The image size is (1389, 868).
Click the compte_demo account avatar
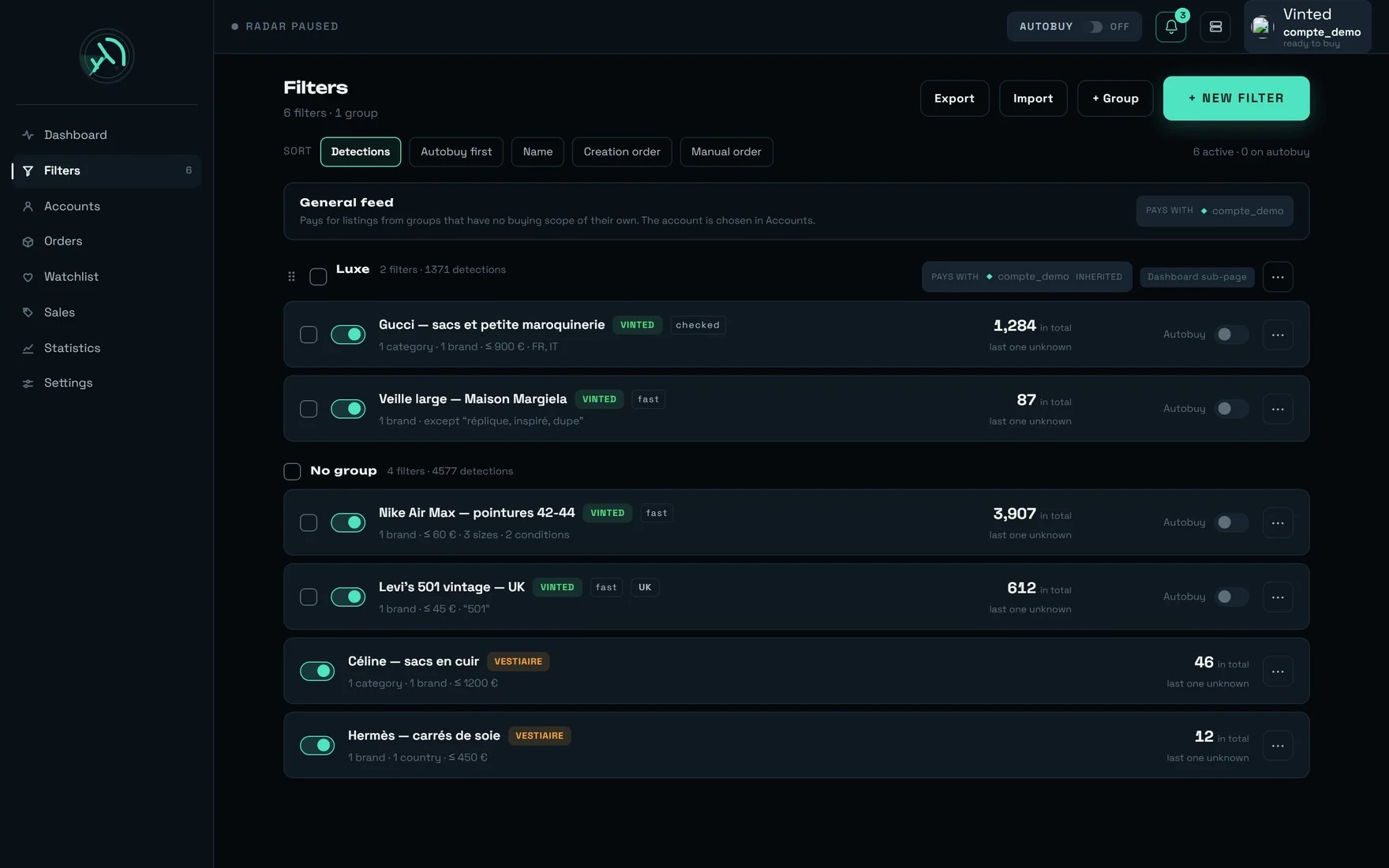1261,27
